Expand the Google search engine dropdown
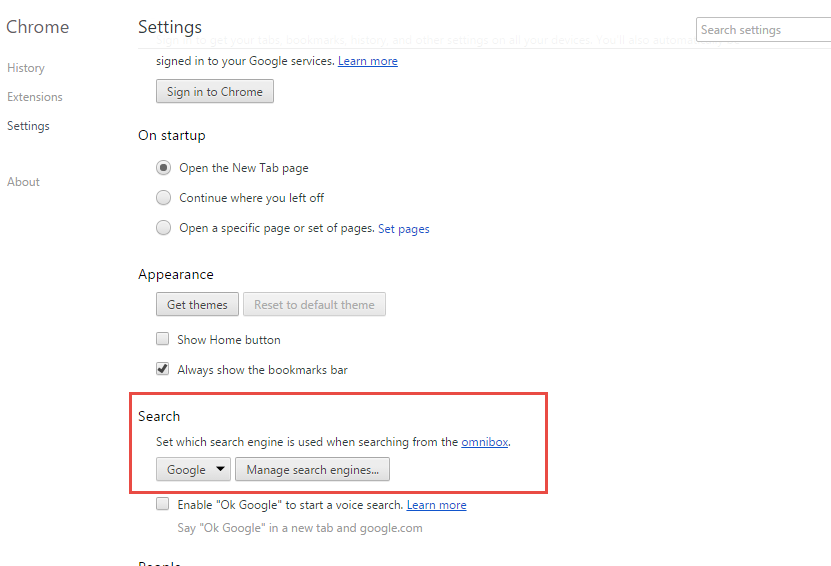This screenshot has height=566, width=831. (x=193, y=470)
